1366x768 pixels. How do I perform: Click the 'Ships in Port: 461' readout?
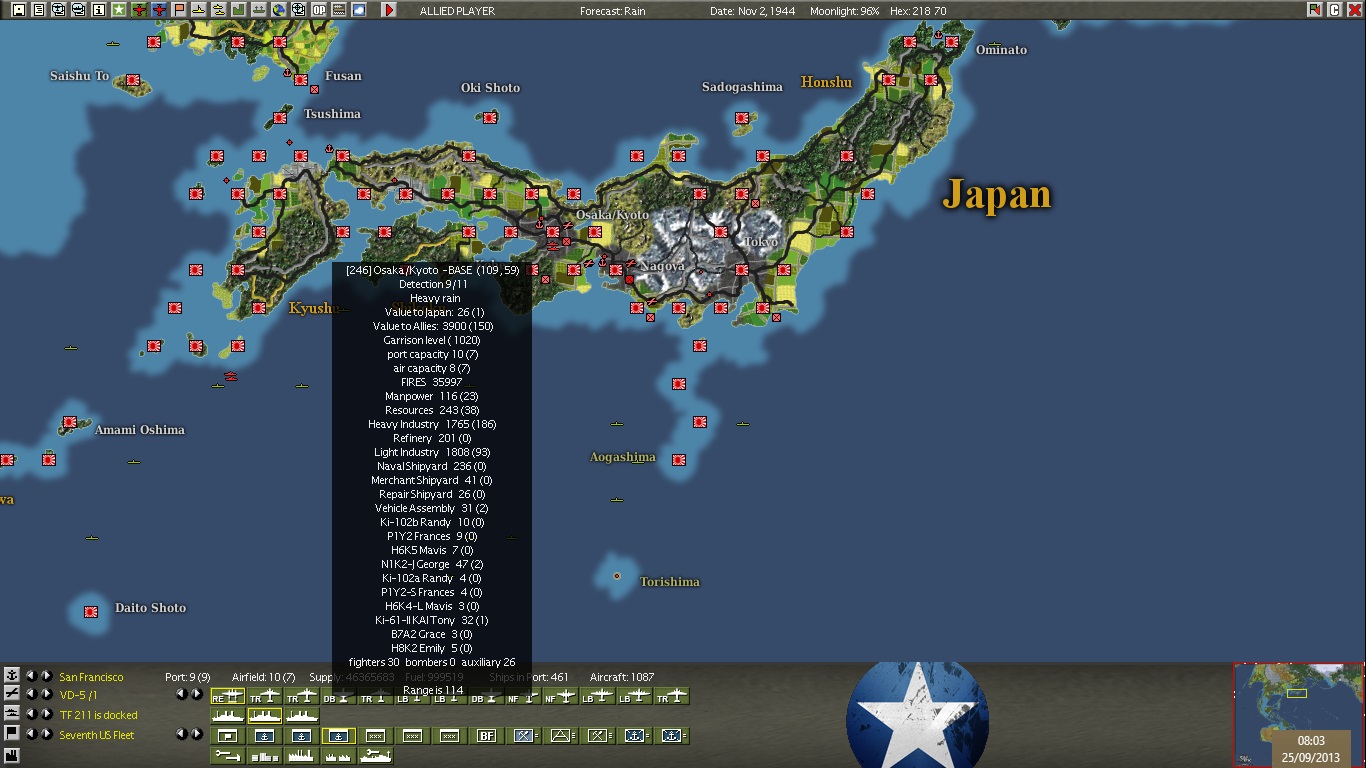point(529,677)
